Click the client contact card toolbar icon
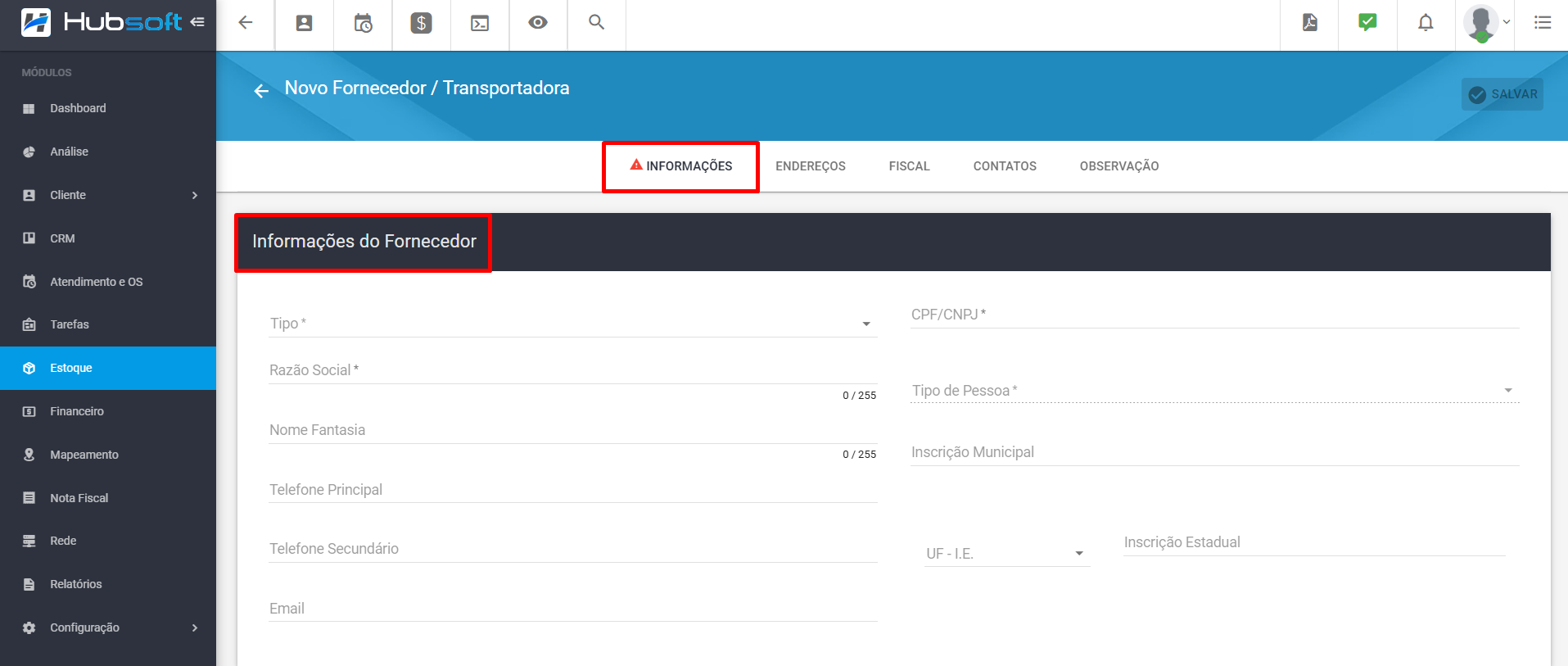The height and width of the screenshot is (666, 1568). point(304,23)
